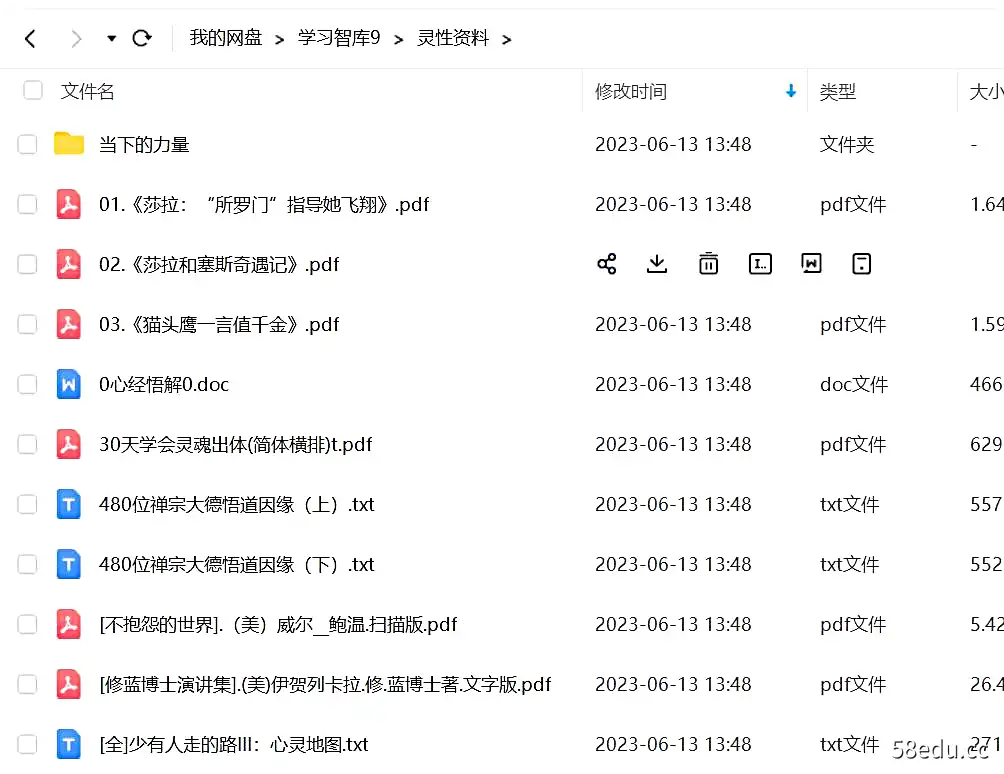Share the file 02.《莎拉和塞斯奇遇记》.pdf

click(606, 263)
